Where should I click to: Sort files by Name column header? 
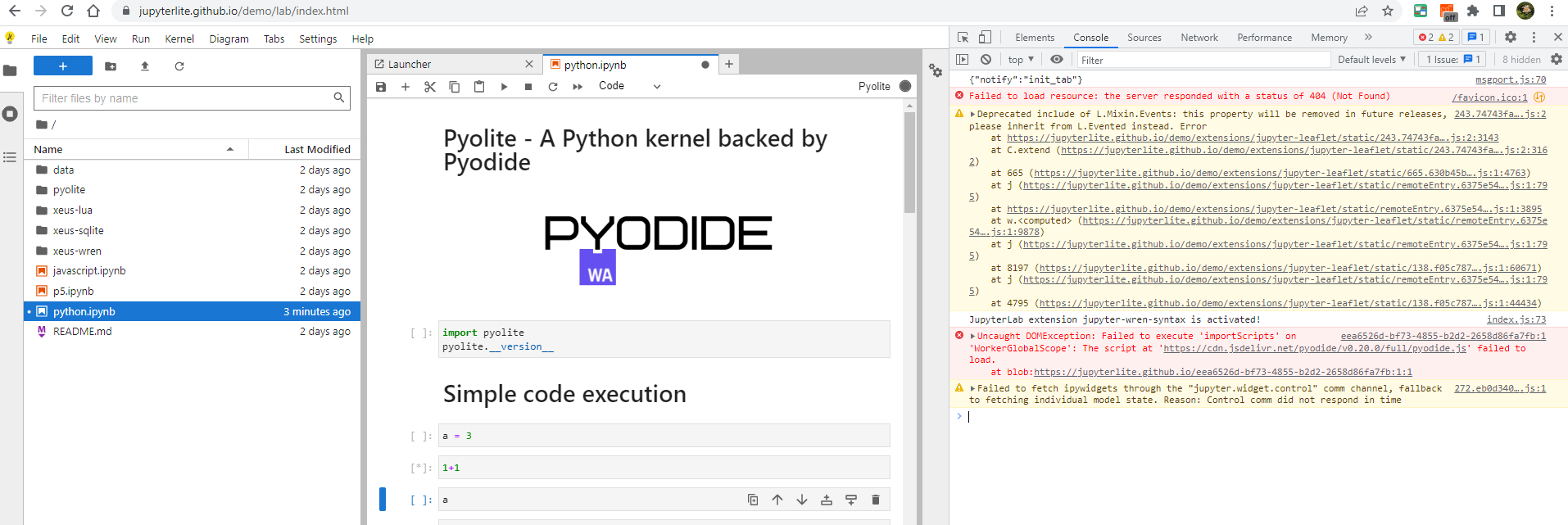[136, 149]
